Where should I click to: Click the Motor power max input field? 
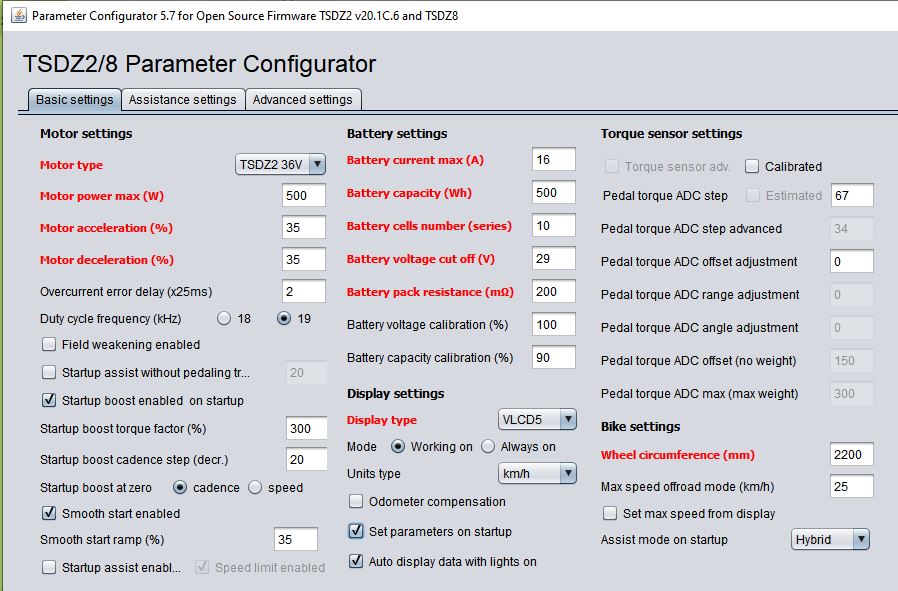304,197
